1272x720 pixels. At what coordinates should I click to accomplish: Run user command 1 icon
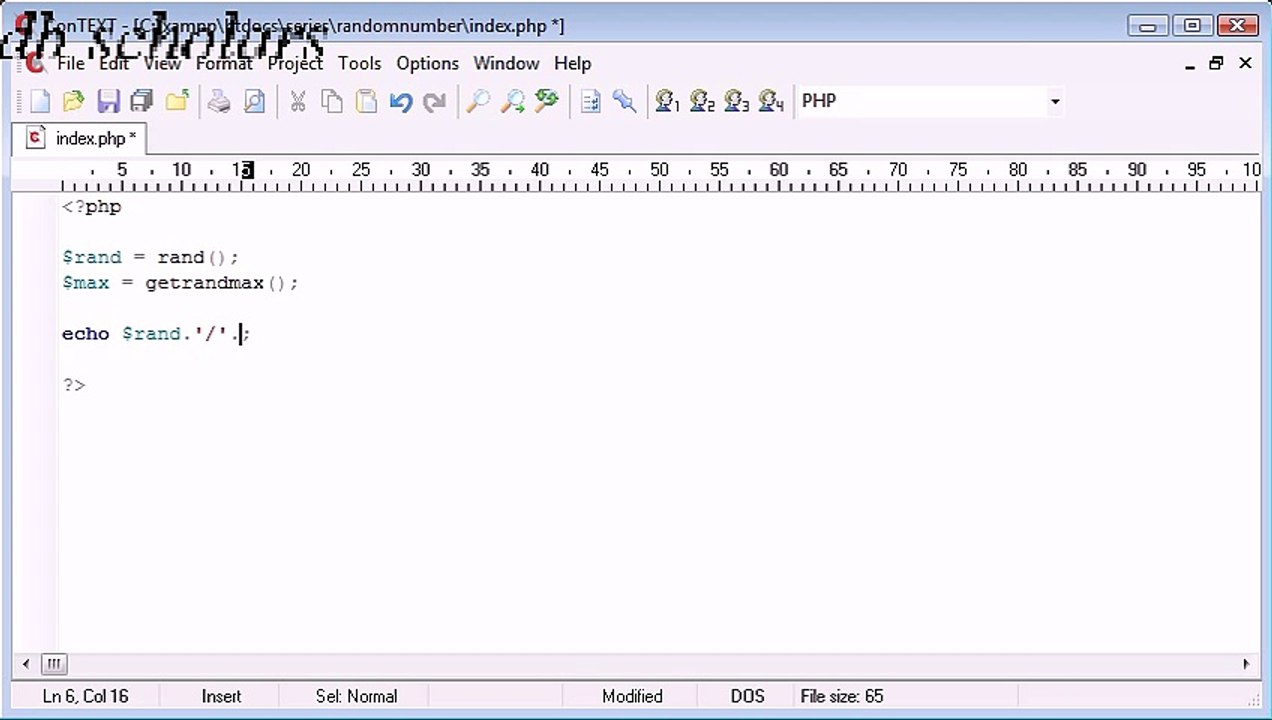tap(667, 101)
